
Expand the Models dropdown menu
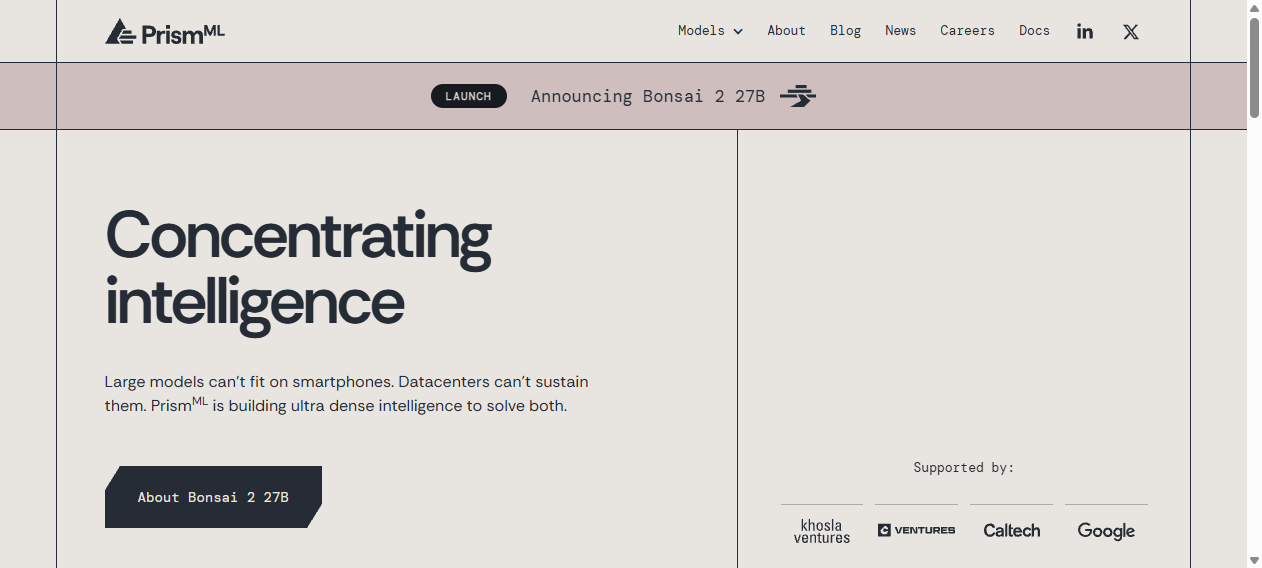click(x=710, y=31)
